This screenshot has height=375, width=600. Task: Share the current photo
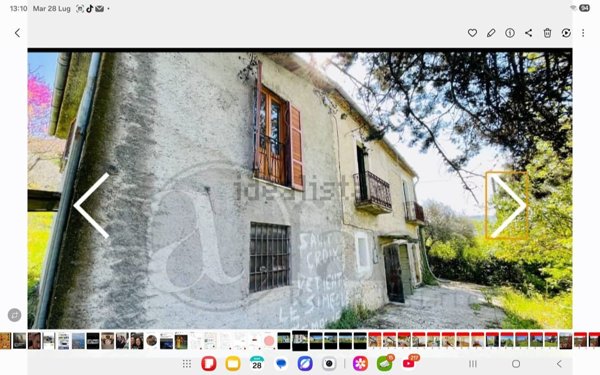528,33
